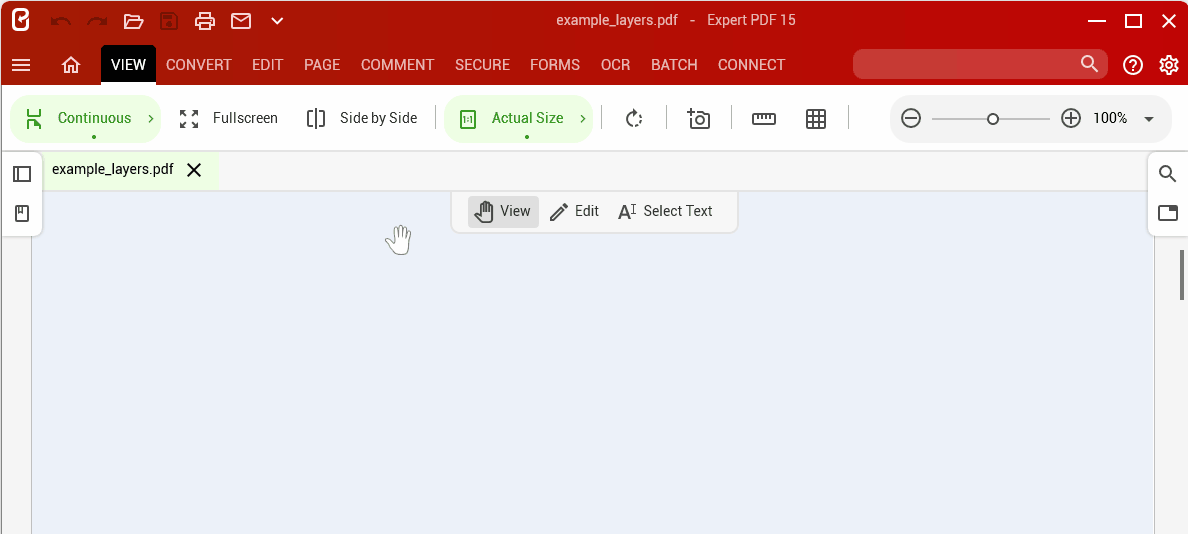The height and width of the screenshot is (534, 1188).
Task: Open the CONVERT tab
Action: [x=199, y=65]
